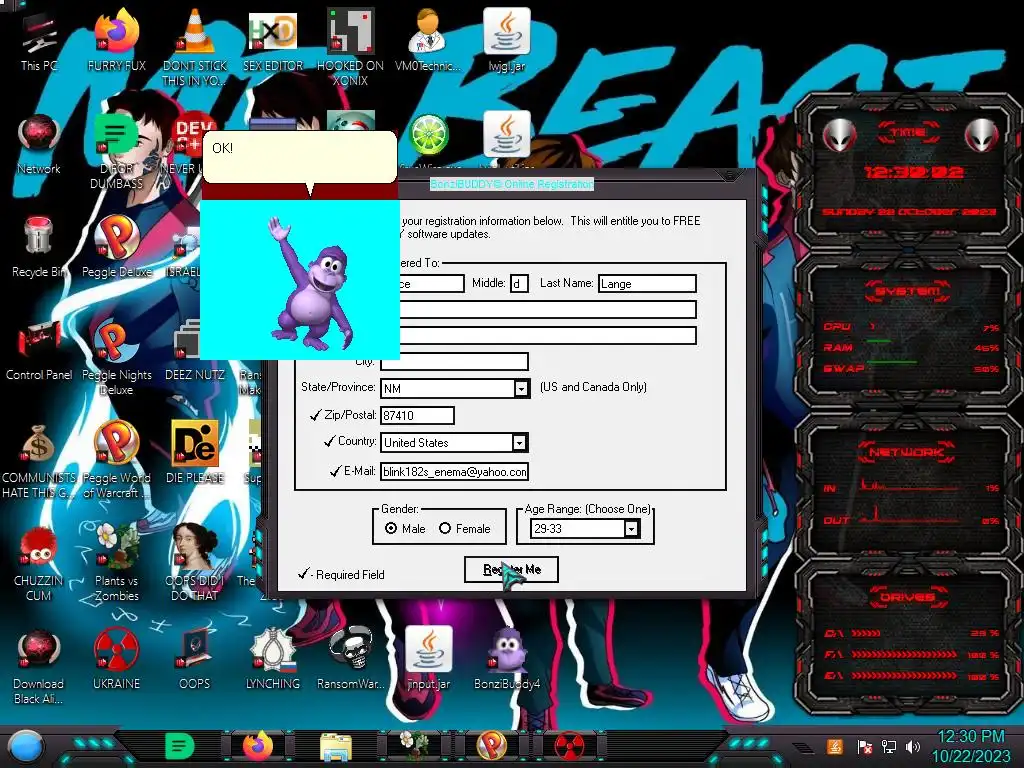
Task: Open the volume speaker tray icon
Action: [x=913, y=746]
